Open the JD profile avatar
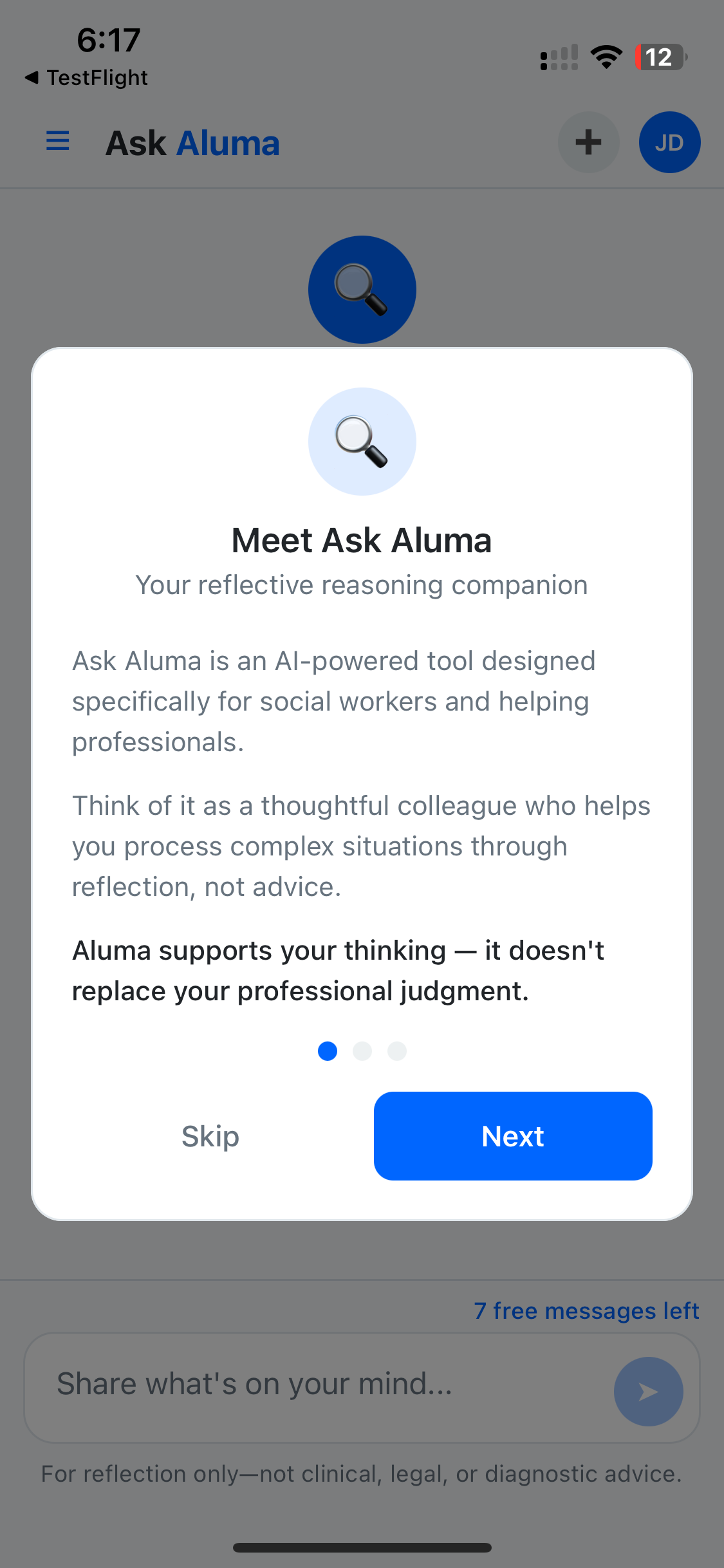The image size is (724, 1568). (x=669, y=142)
